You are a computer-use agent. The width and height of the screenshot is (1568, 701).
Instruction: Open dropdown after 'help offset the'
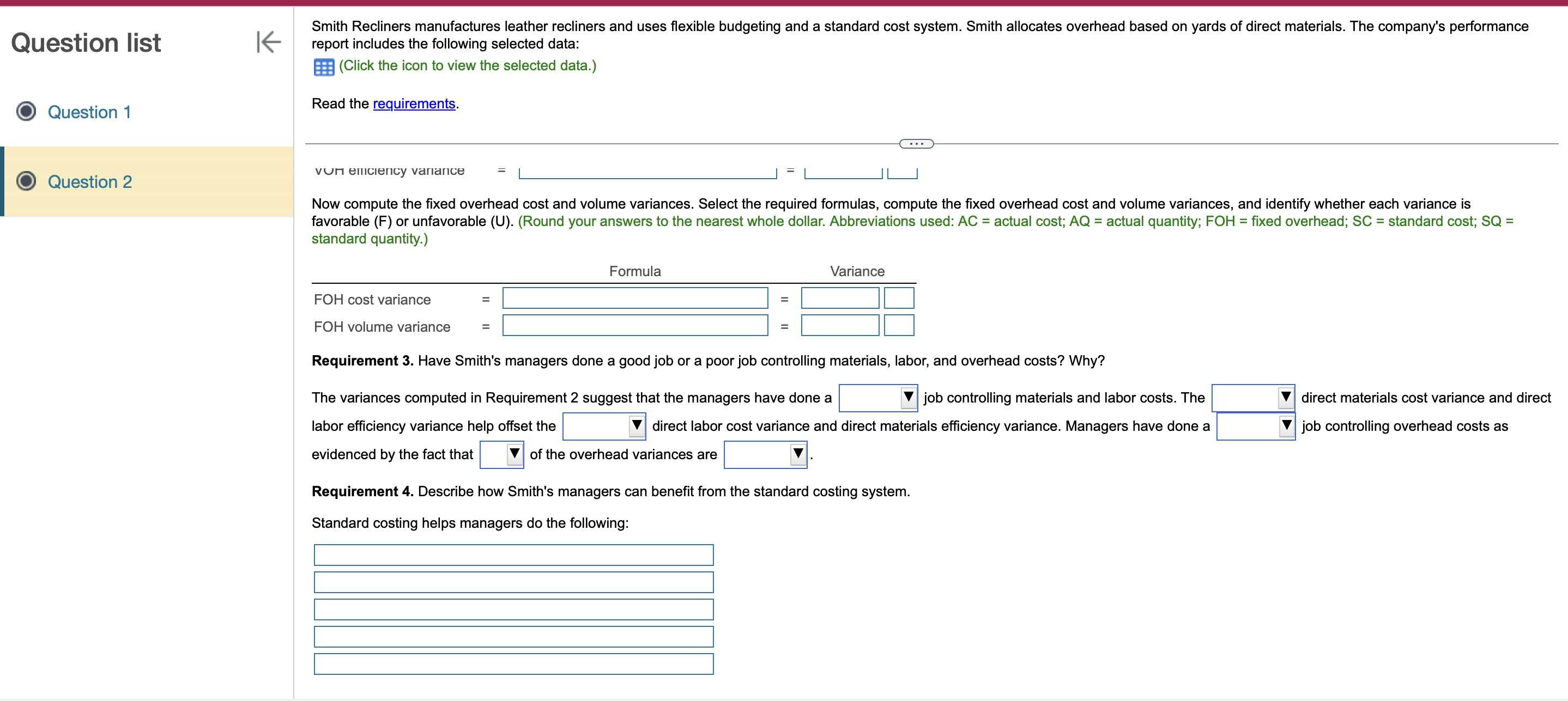point(603,426)
